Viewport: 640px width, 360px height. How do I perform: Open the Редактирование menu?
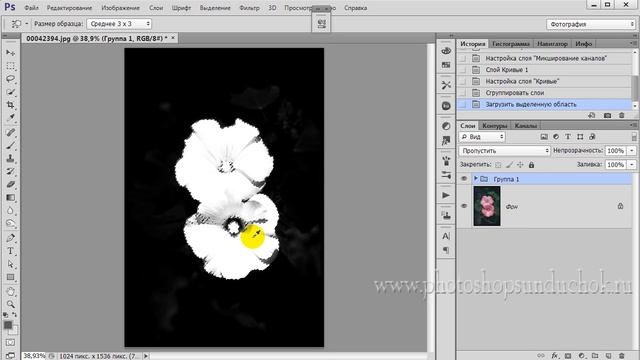(x=69, y=8)
